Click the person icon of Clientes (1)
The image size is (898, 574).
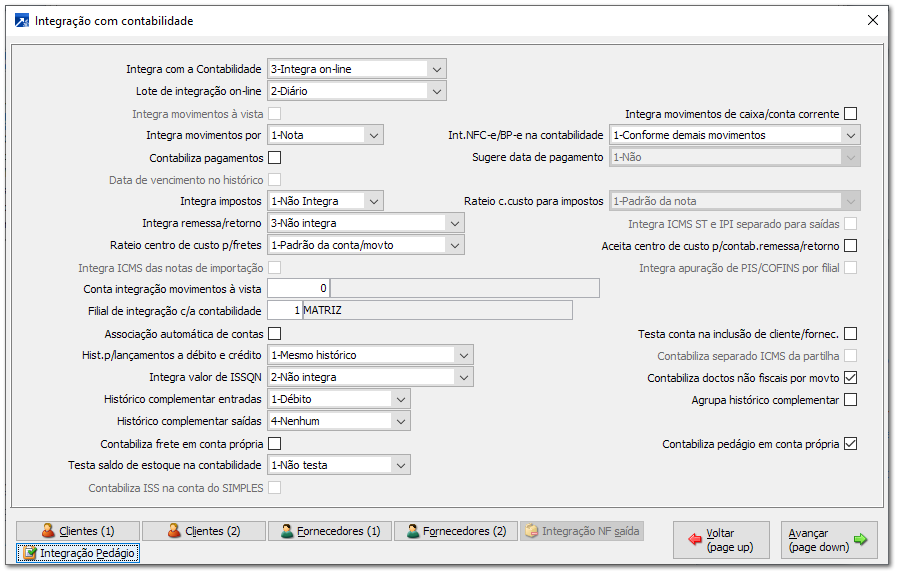click(49, 531)
